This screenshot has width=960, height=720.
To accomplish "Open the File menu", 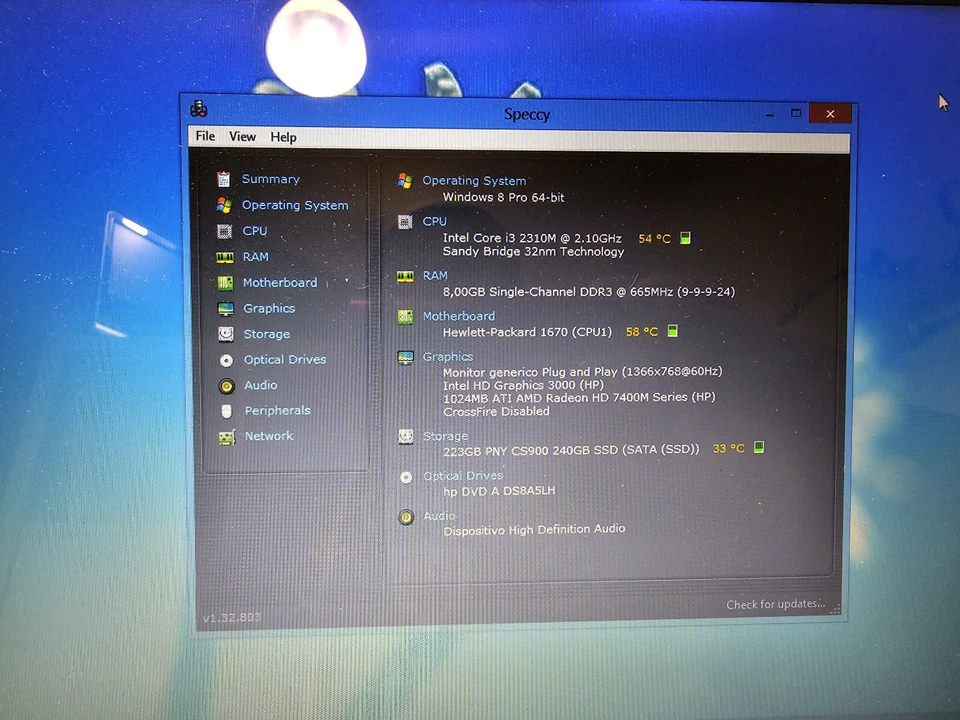I will 205,136.
